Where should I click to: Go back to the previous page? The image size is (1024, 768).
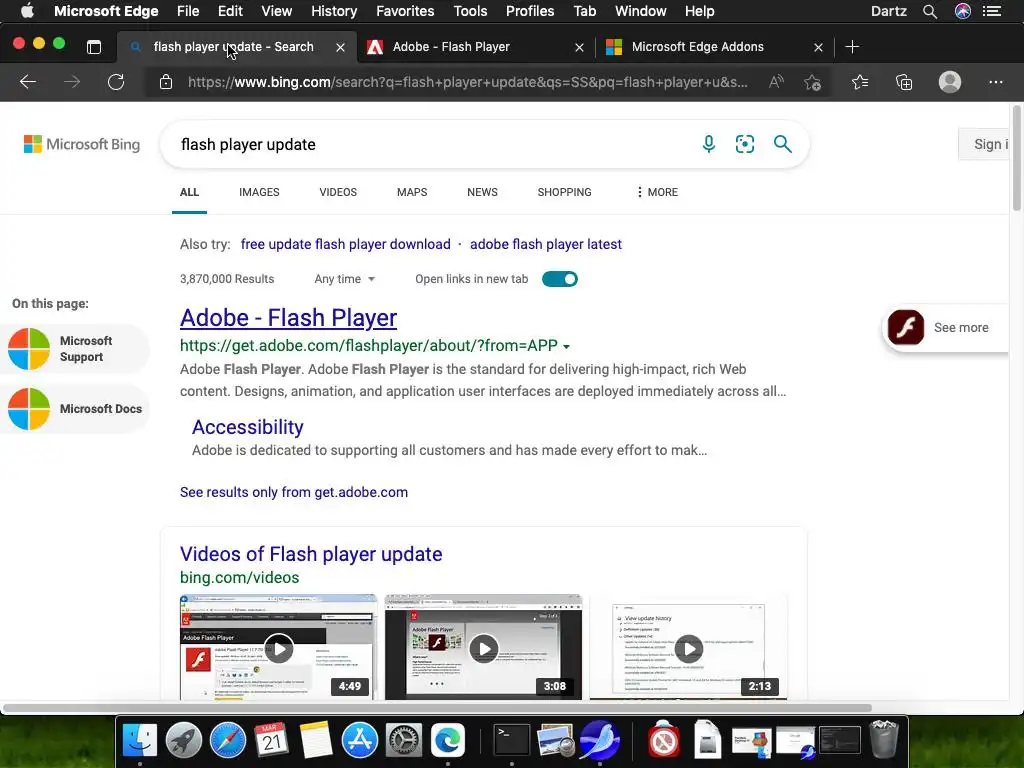pyautogui.click(x=27, y=82)
